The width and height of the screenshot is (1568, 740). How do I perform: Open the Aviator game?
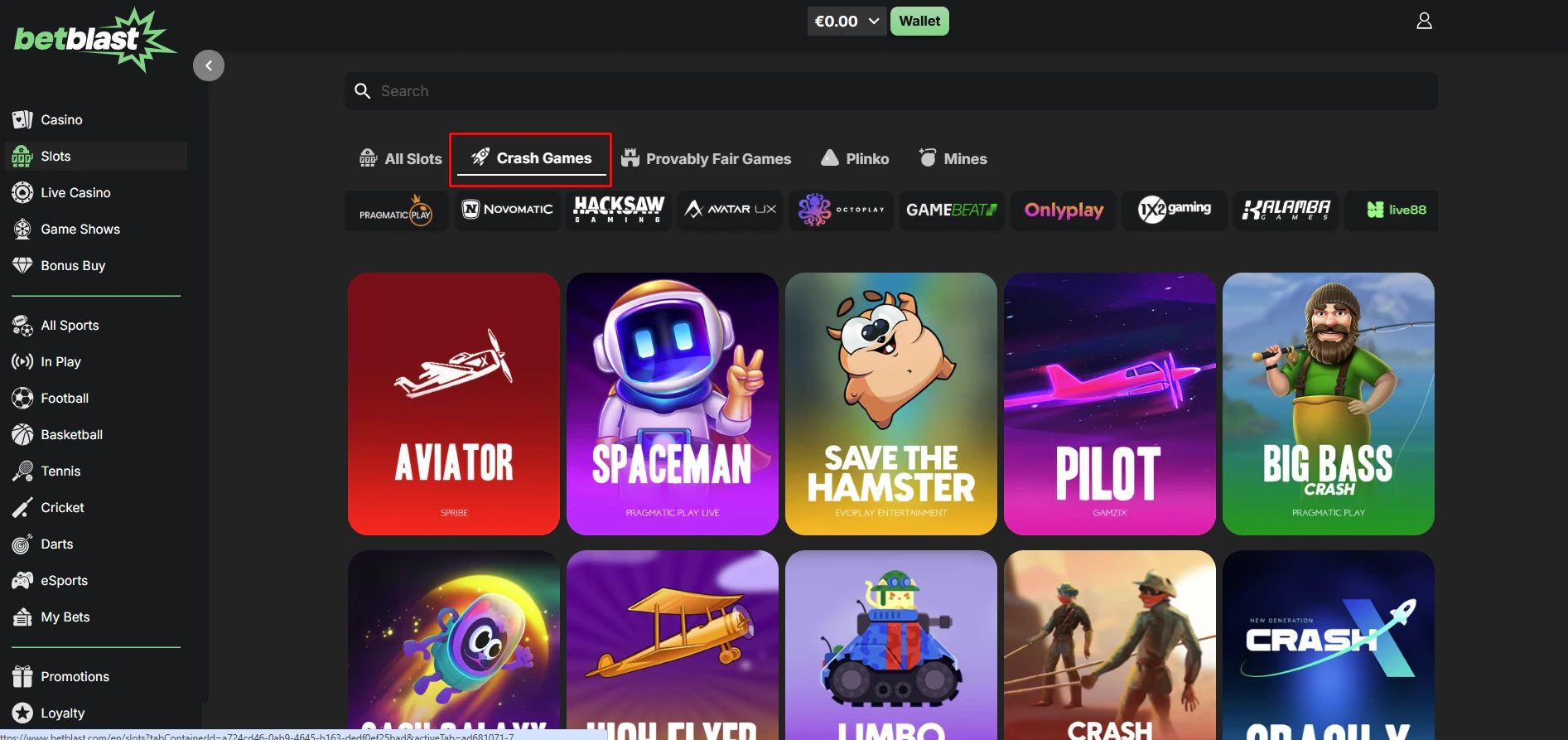pos(454,404)
